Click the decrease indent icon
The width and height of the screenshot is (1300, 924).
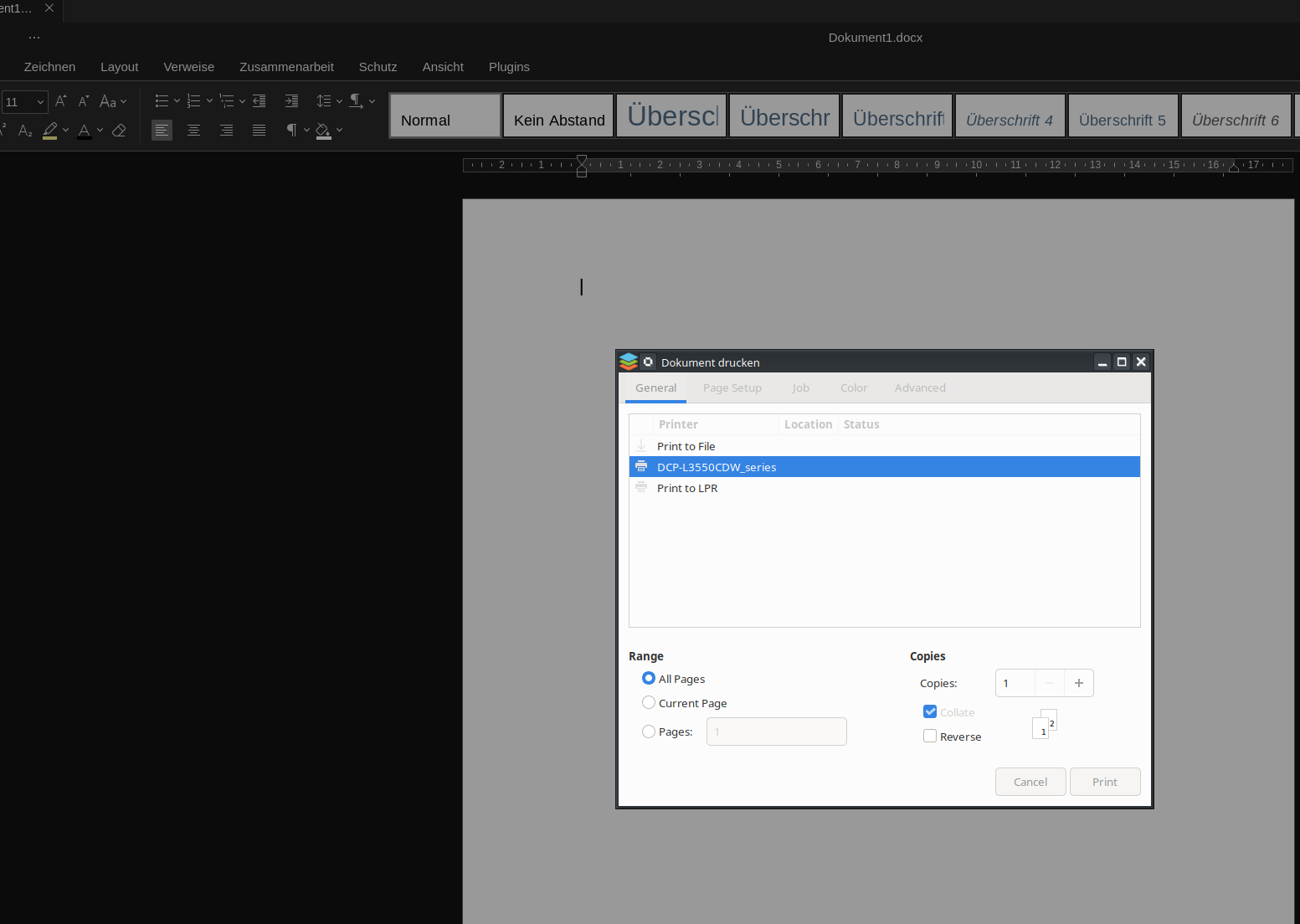click(259, 101)
